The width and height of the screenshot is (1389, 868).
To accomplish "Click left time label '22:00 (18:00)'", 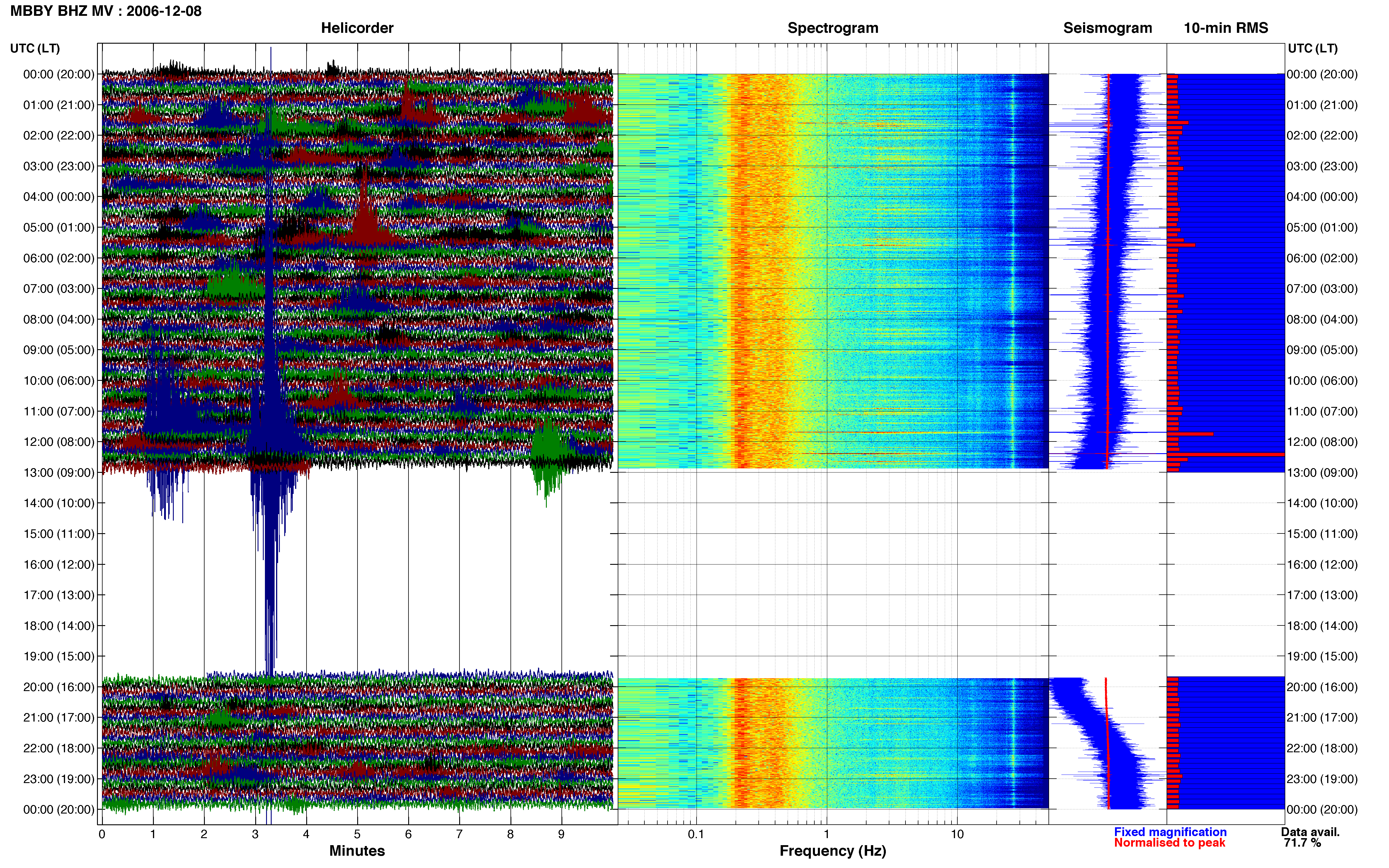I will (59, 748).
